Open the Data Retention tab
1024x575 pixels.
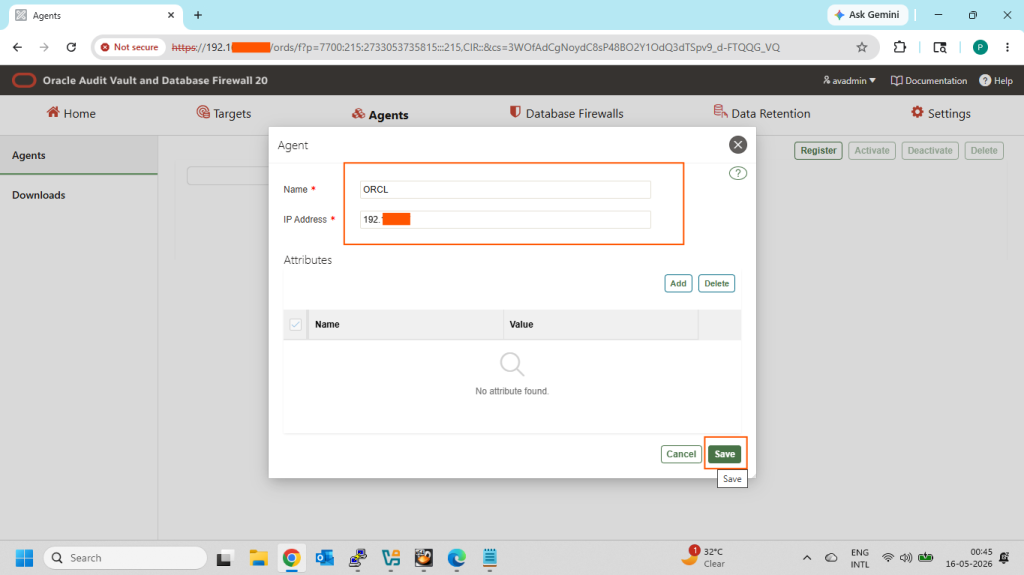coord(762,114)
